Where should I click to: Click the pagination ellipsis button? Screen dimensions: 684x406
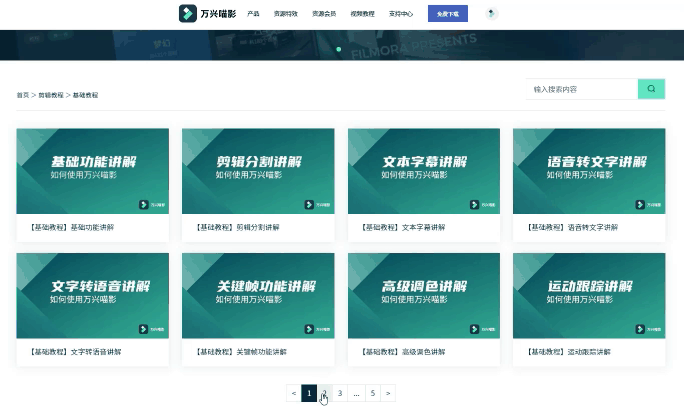[x=356, y=393]
